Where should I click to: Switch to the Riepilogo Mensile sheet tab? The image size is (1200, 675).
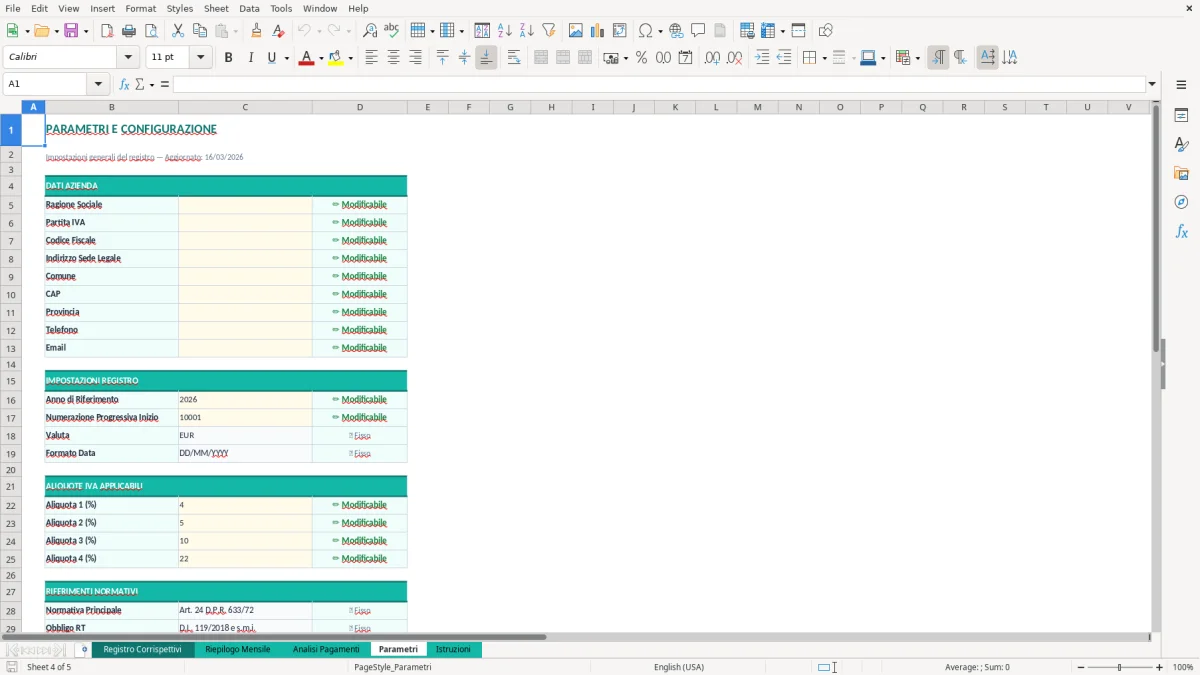click(x=238, y=649)
